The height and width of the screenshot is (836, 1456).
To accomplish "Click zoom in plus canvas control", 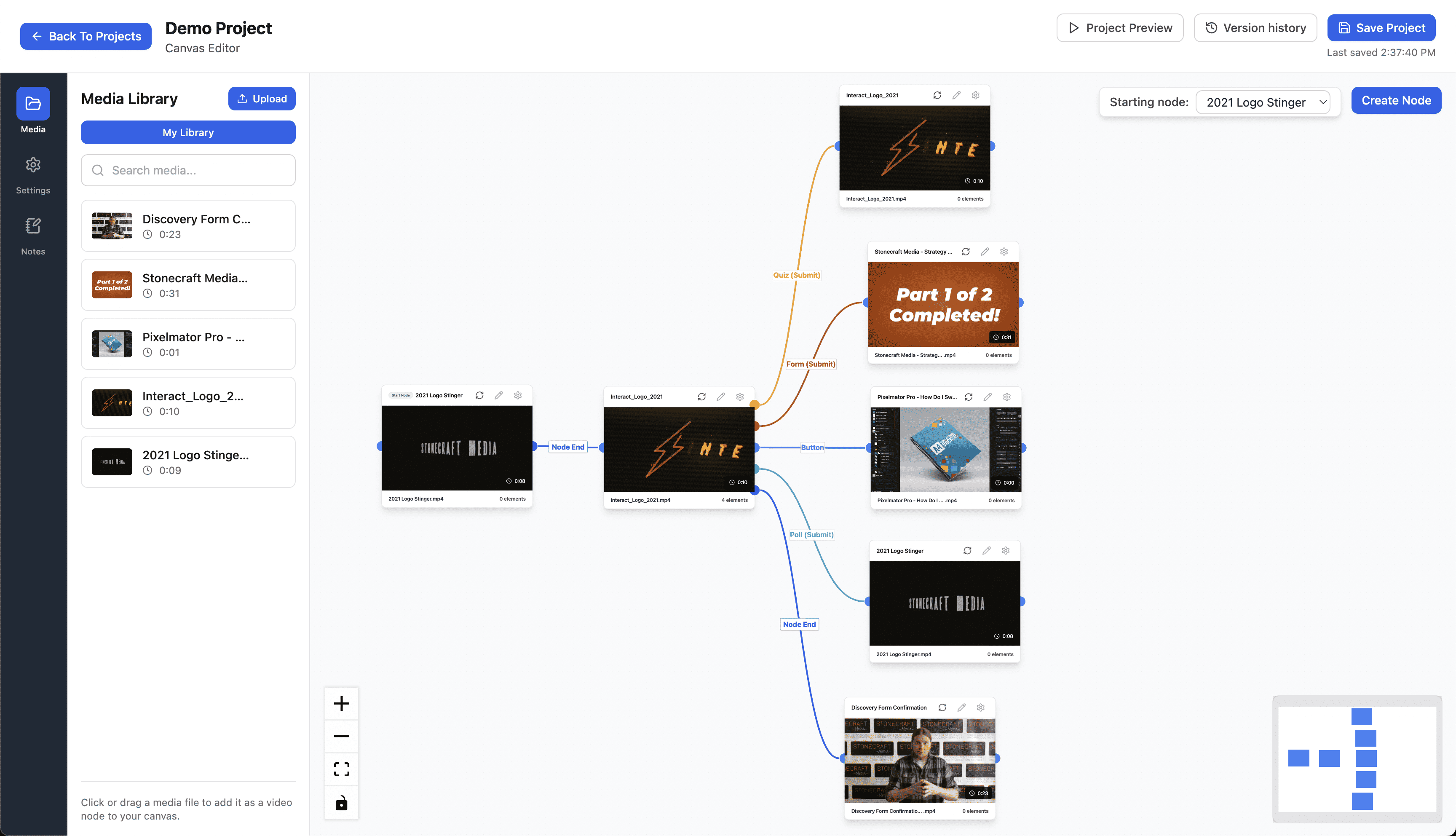I will pos(342,703).
